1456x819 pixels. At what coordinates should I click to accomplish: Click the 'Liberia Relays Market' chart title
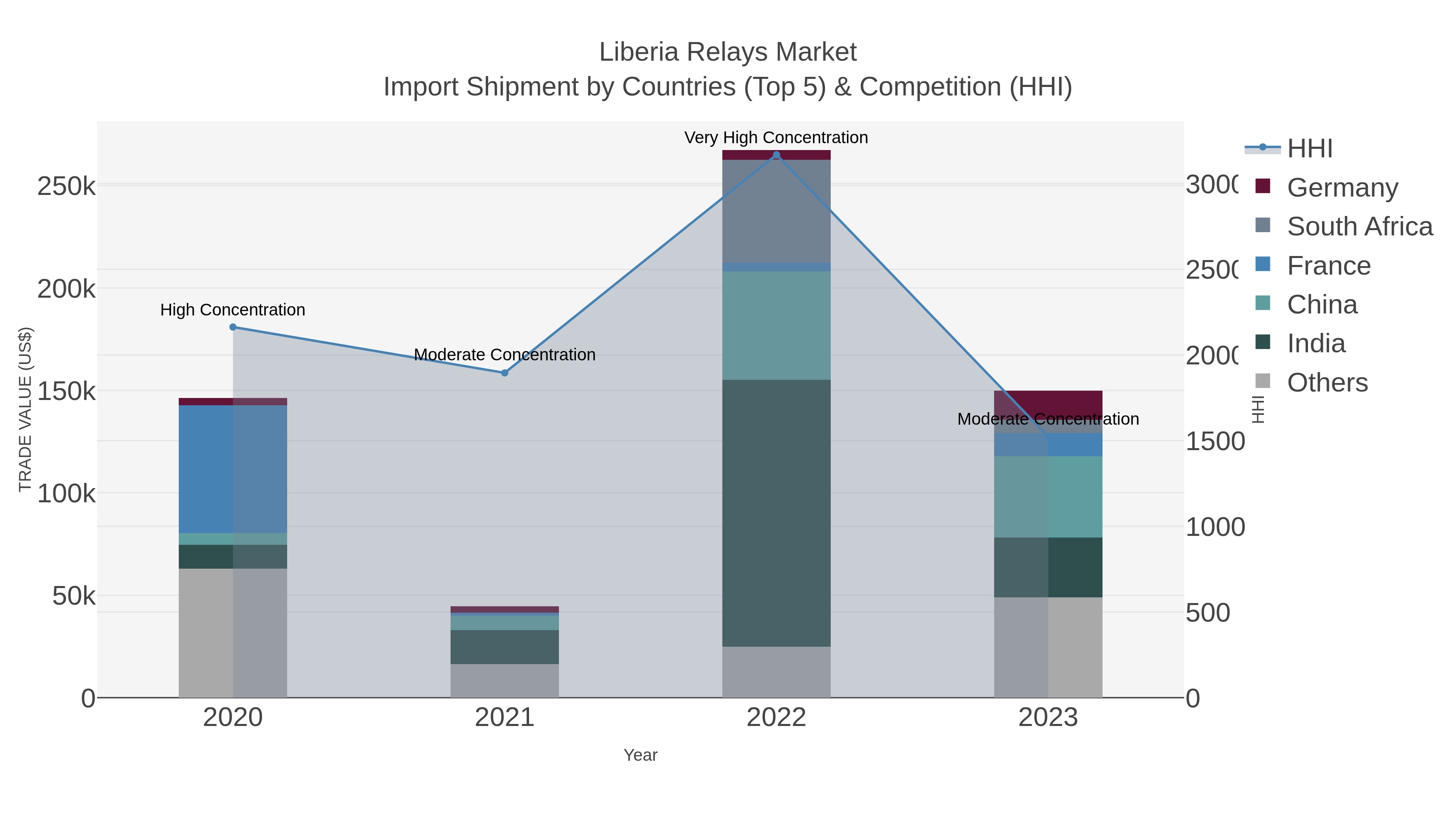(x=728, y=52)
